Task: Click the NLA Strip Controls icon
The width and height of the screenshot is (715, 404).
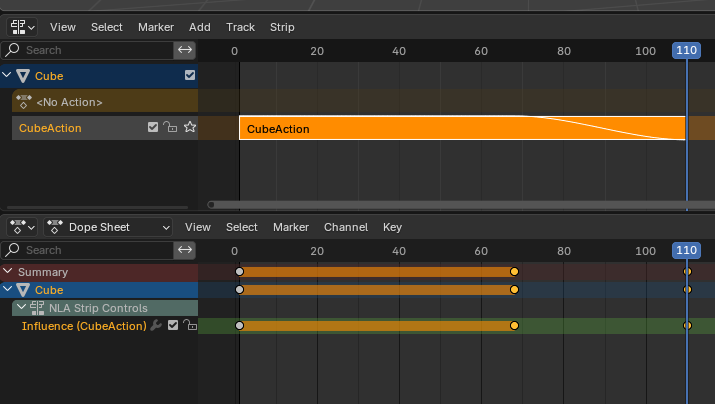Action: (37, 308)
